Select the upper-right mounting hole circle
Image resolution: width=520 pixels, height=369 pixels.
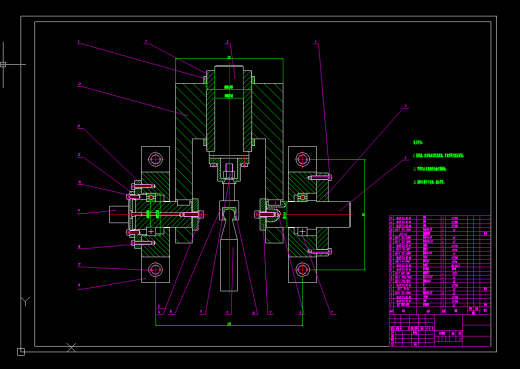302,159
